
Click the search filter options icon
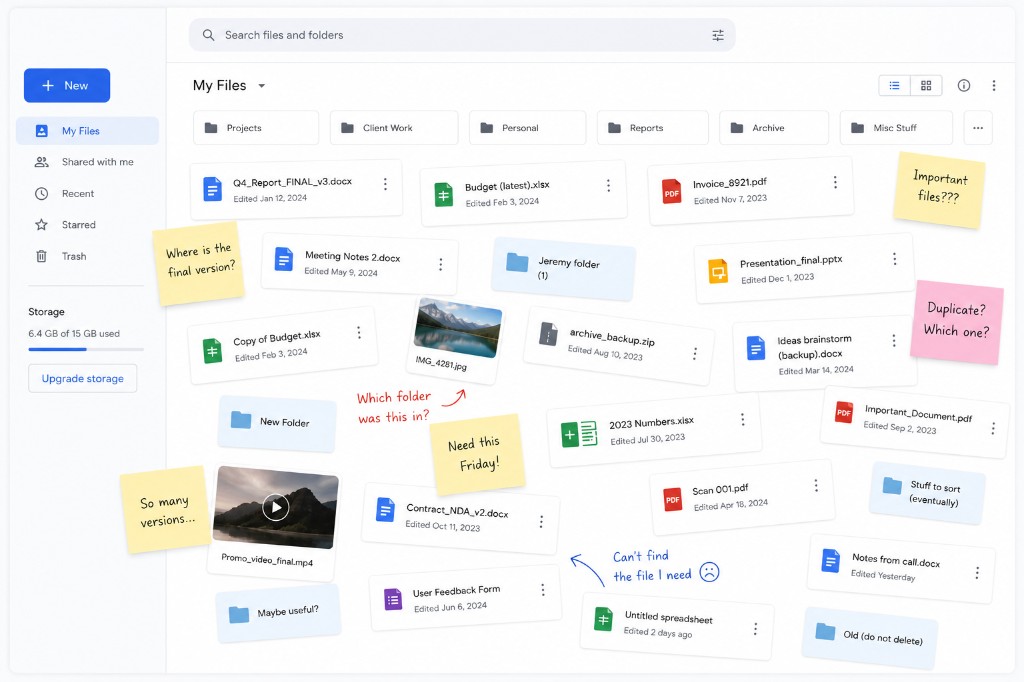(x=718, y=35)
